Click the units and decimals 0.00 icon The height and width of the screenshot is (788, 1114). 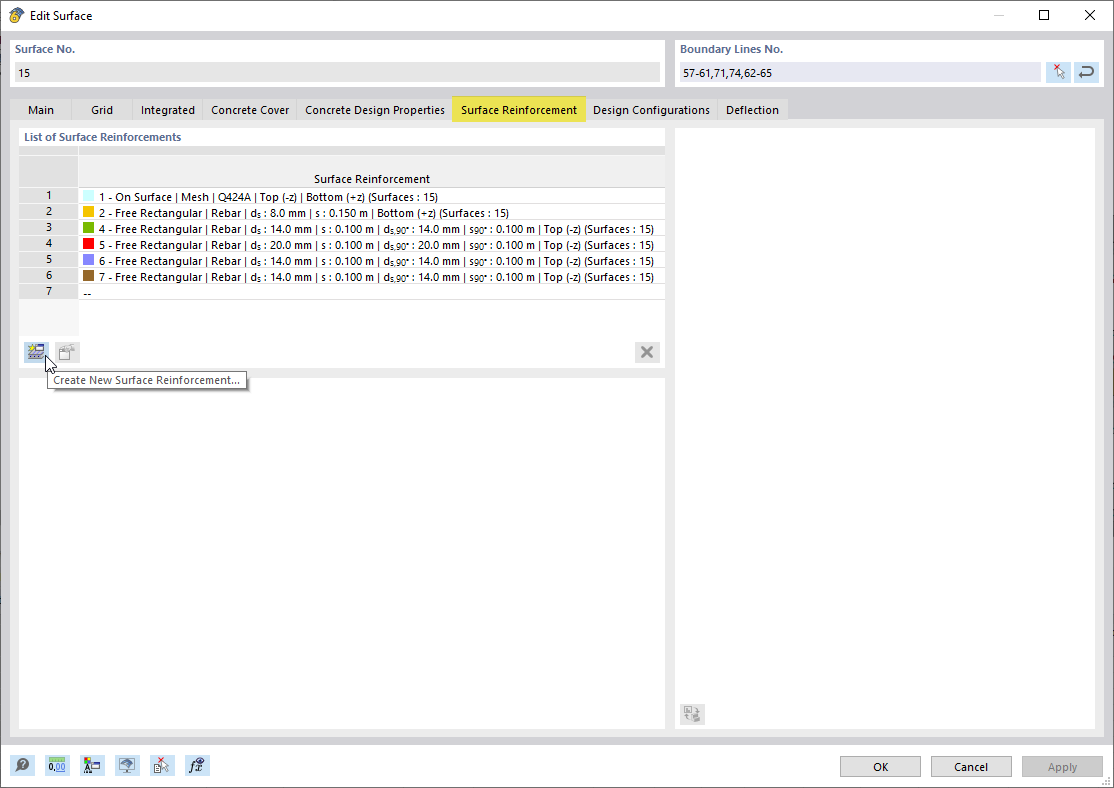[58, 765]
